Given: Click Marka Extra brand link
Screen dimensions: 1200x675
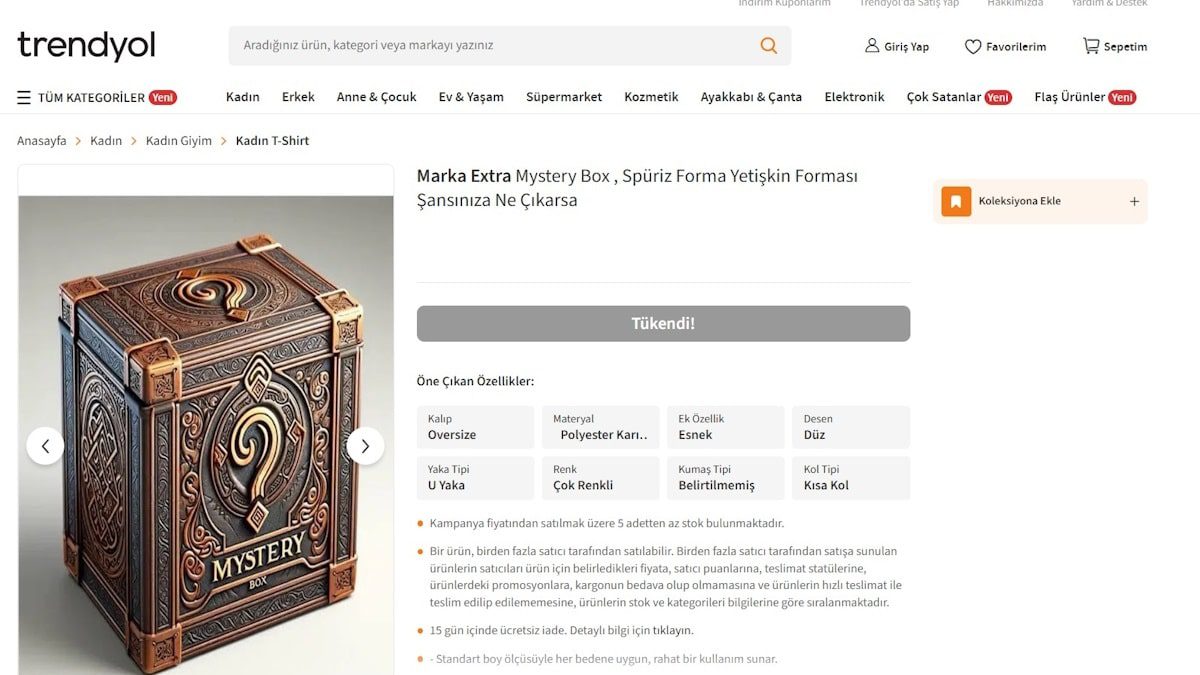Looking at the screenshot, I should (464, 176).
